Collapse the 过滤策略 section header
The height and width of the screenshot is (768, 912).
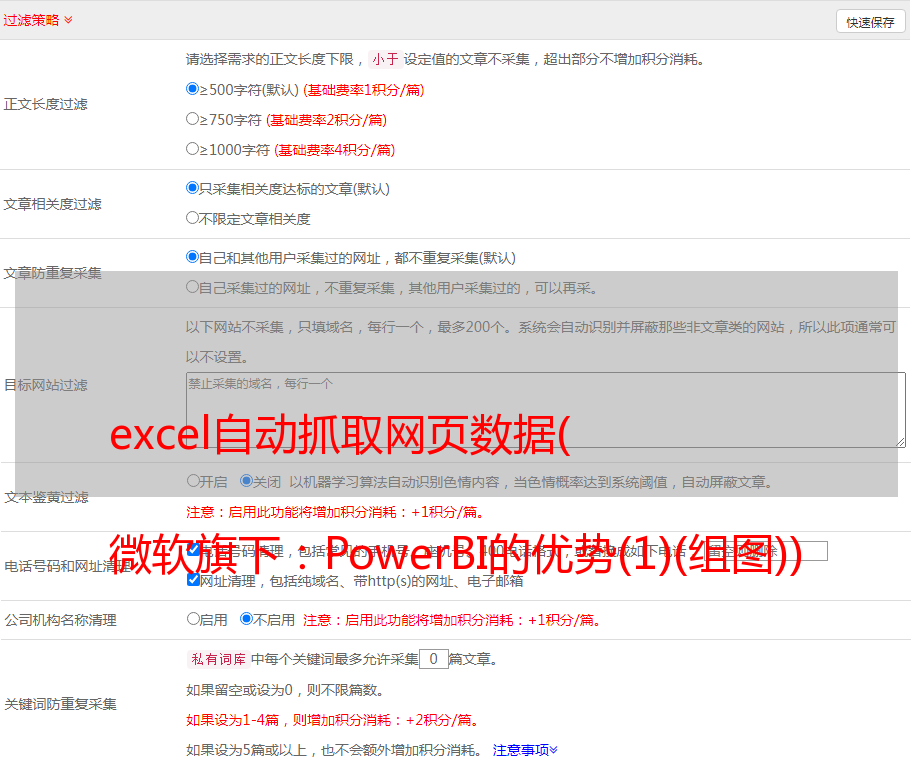click(38, 20)
